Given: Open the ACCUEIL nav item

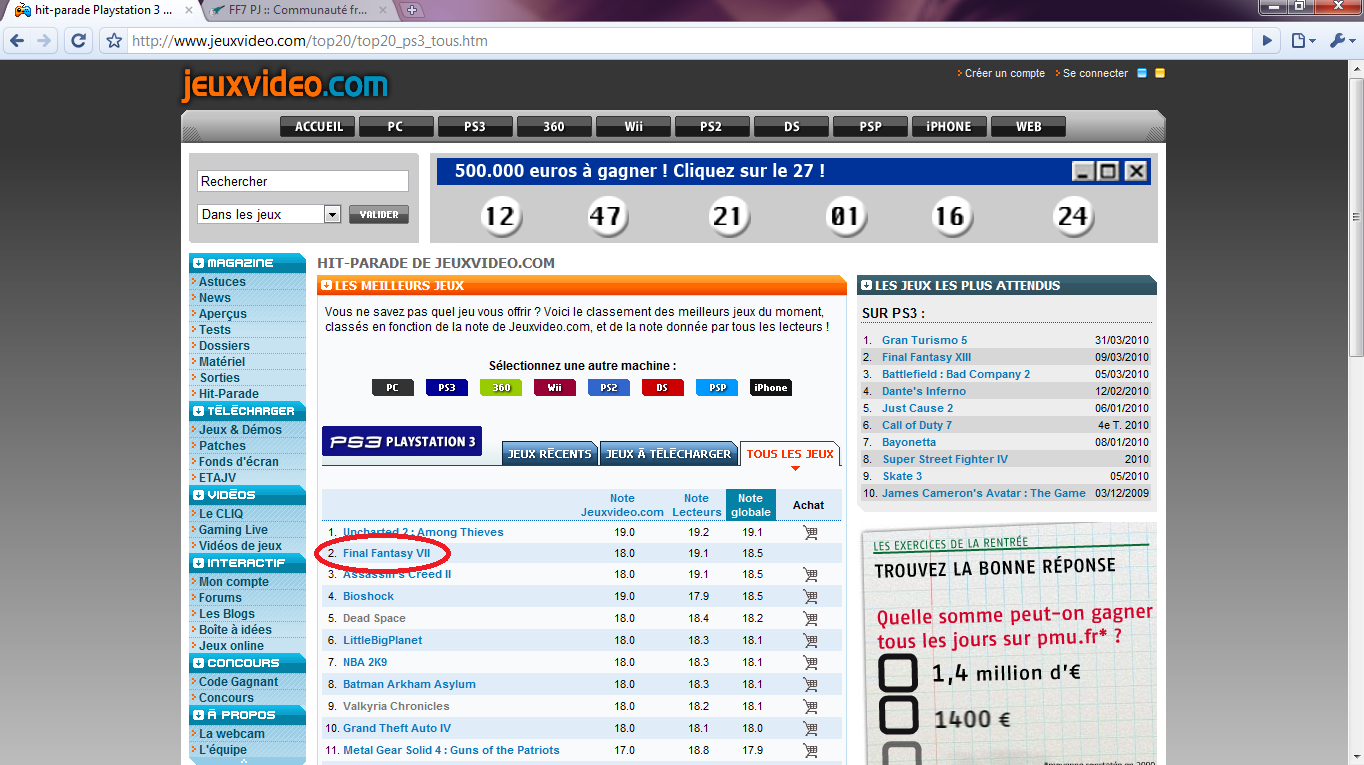Looking at the screenshot, I should [x=319, y=127].
